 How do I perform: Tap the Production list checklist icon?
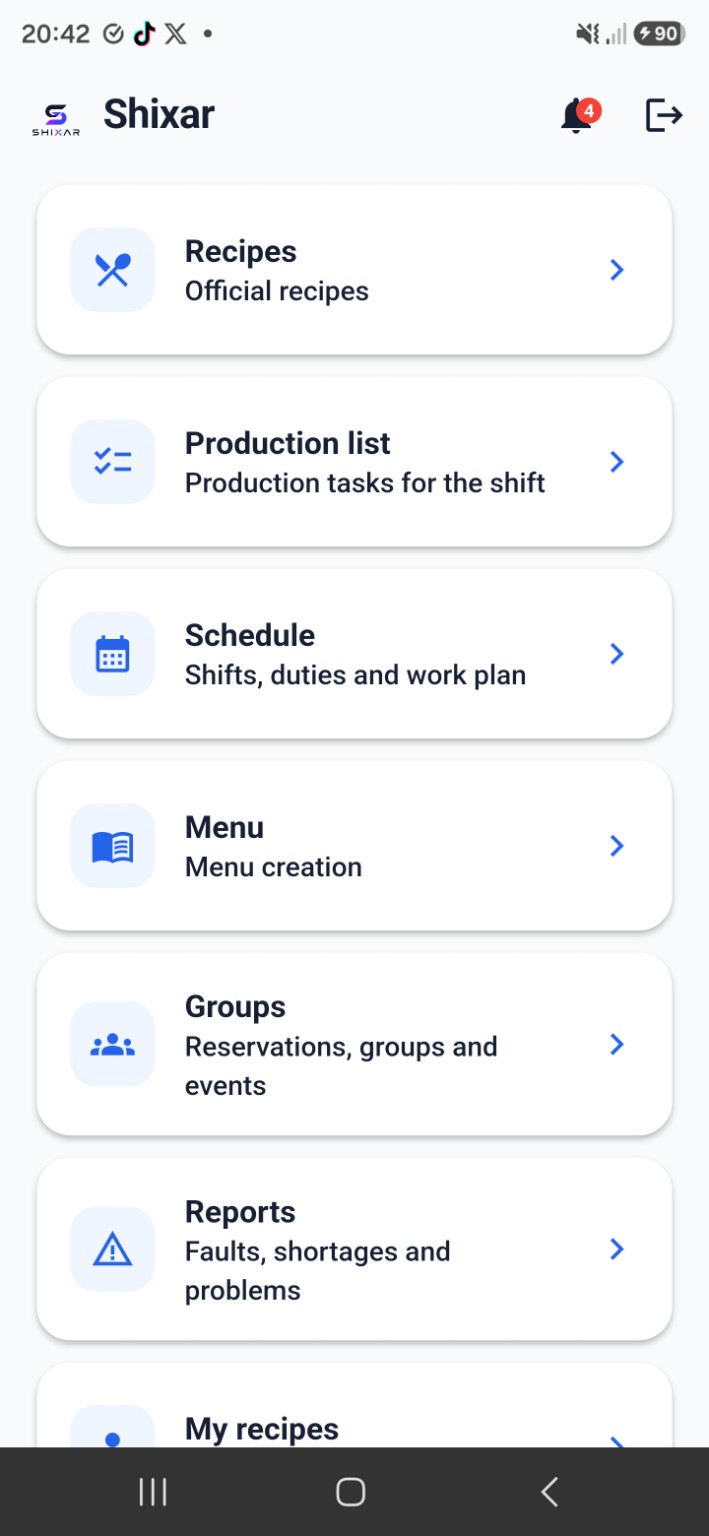pos(113,462)
